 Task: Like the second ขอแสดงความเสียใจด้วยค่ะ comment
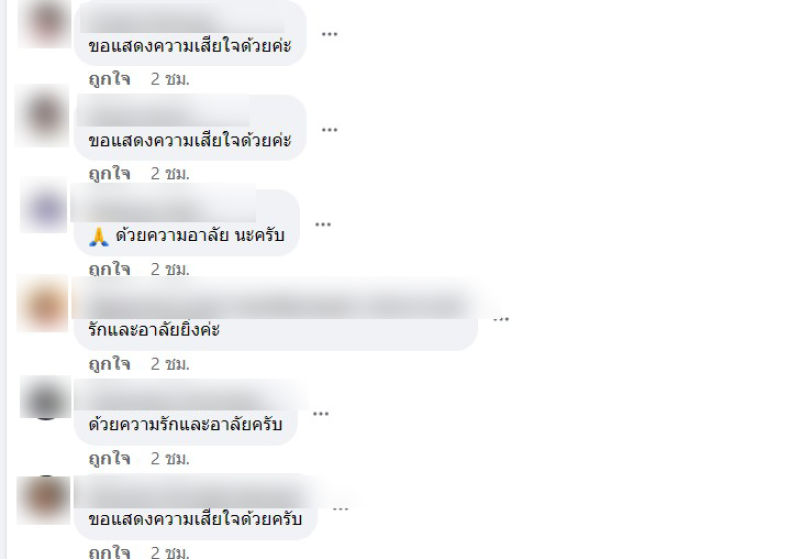click(x=109, y=173)
